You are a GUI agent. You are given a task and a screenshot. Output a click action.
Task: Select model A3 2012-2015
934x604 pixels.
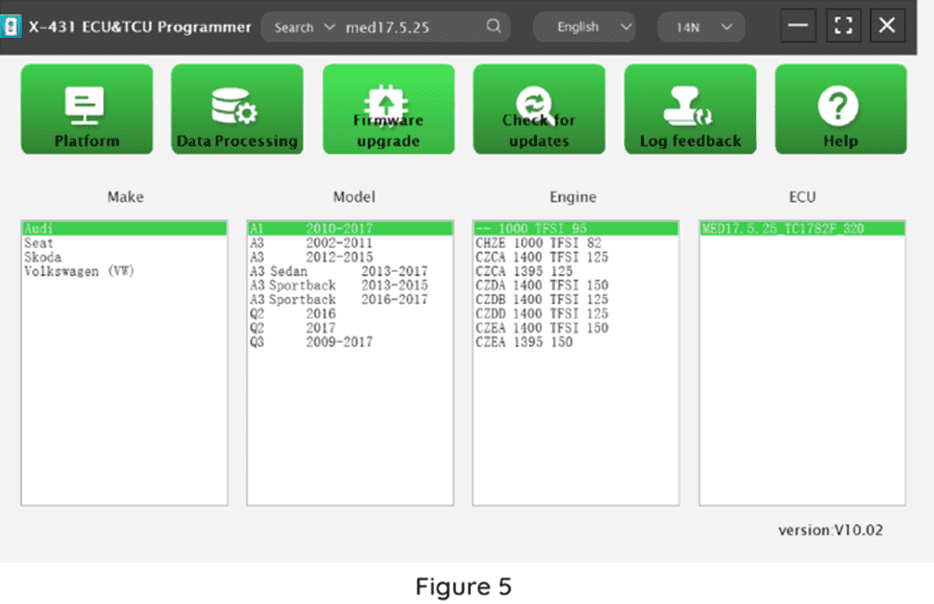point(350,257)
